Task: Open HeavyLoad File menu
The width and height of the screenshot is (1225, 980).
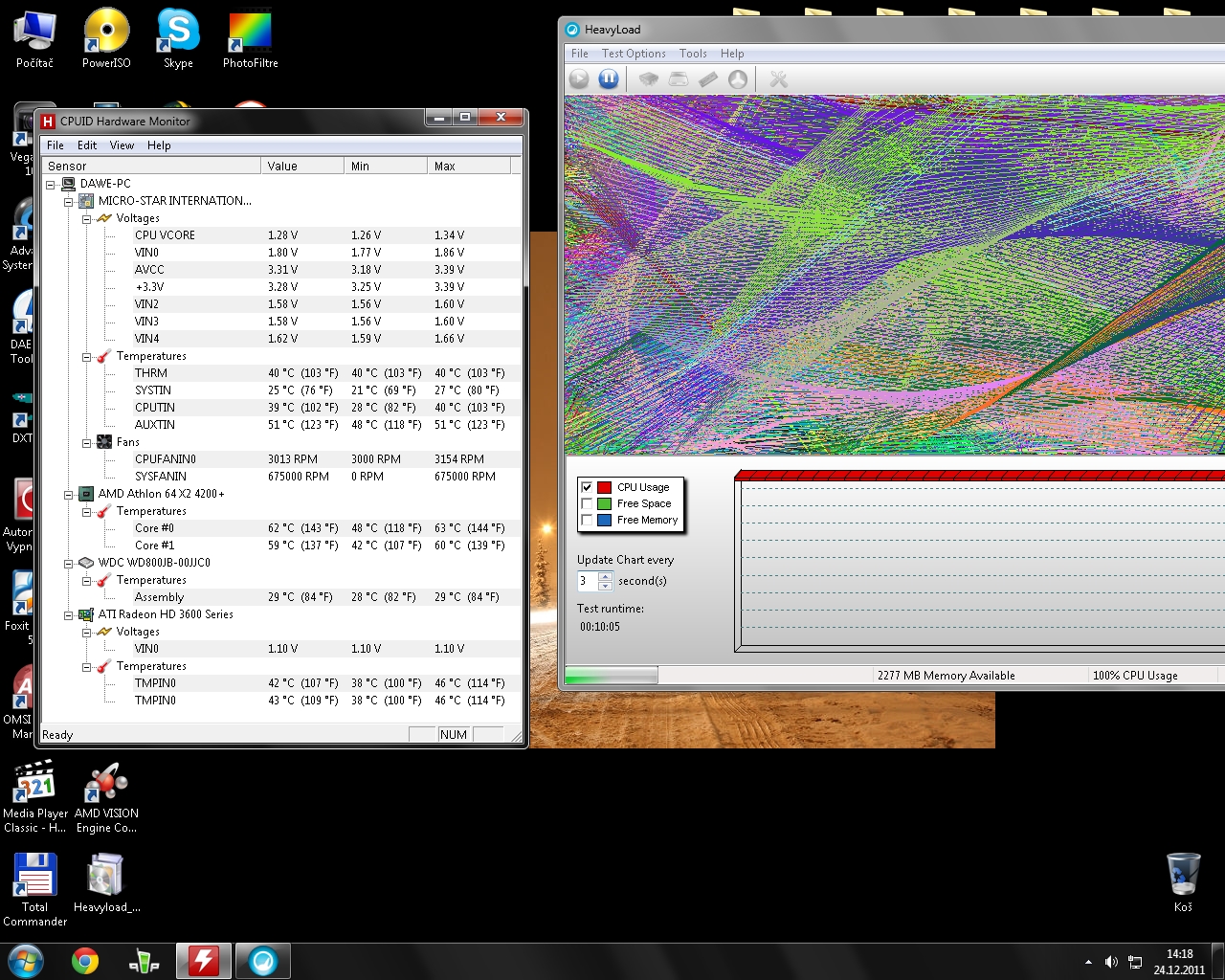Action: click(580, 54)
